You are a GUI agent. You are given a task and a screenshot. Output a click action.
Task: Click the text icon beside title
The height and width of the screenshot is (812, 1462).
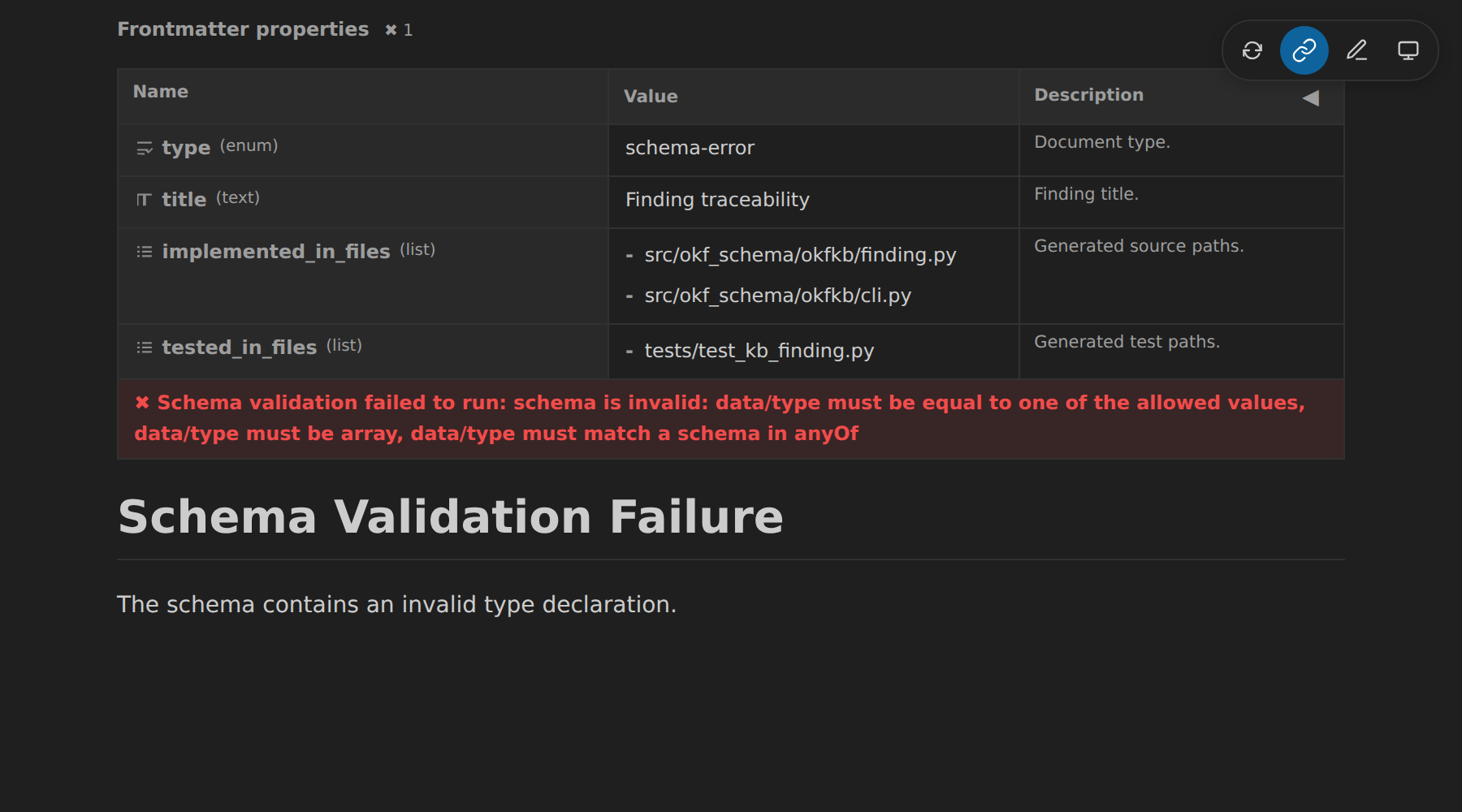point(145,200)
